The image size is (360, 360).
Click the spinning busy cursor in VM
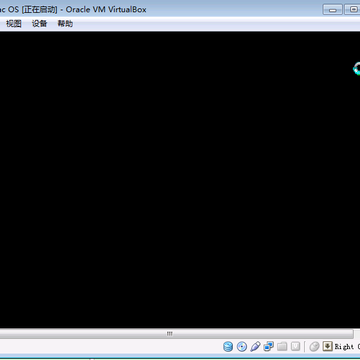point(357,69)
